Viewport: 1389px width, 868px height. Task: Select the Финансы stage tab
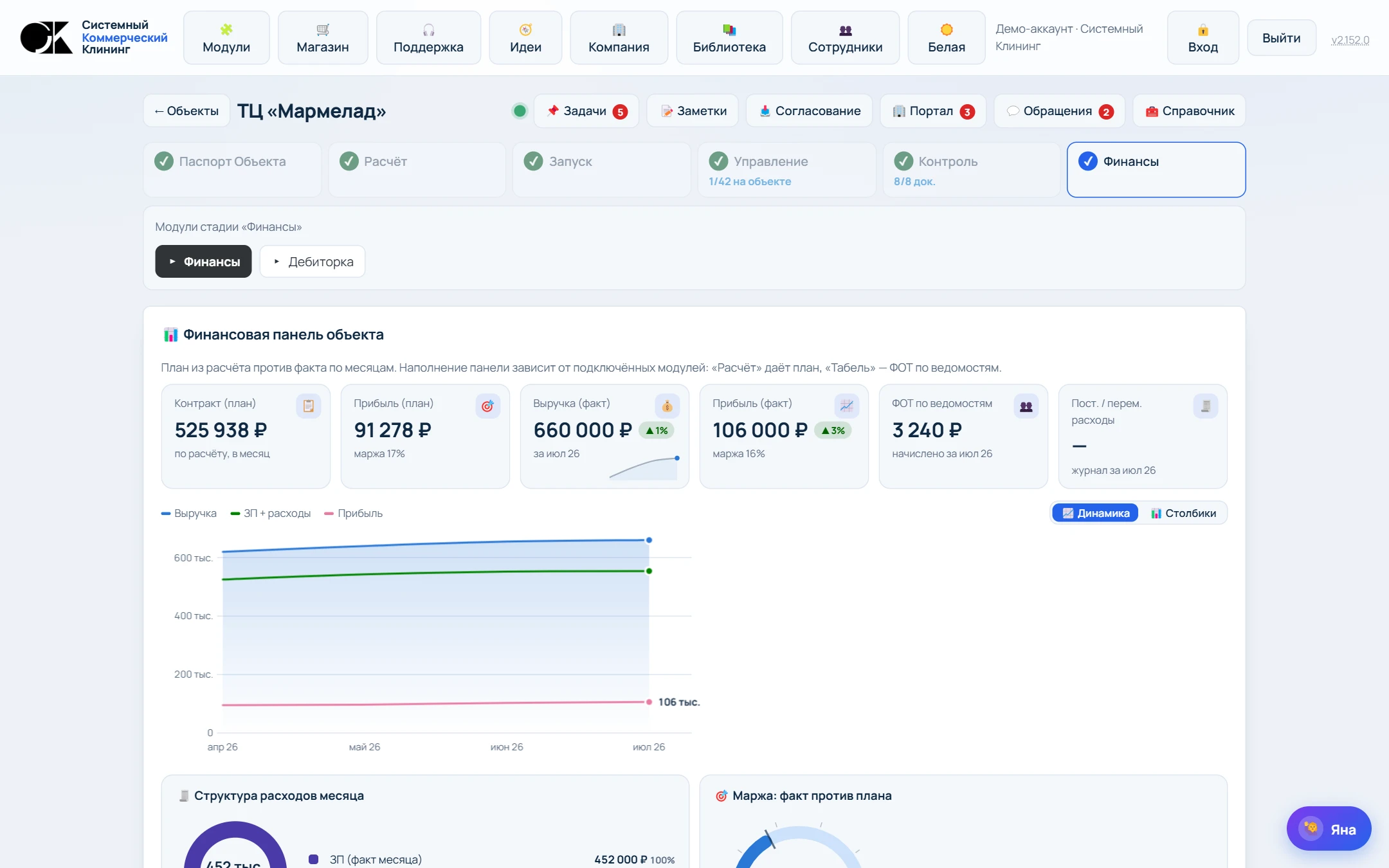pyautogui.click(x=1156, y=170)
